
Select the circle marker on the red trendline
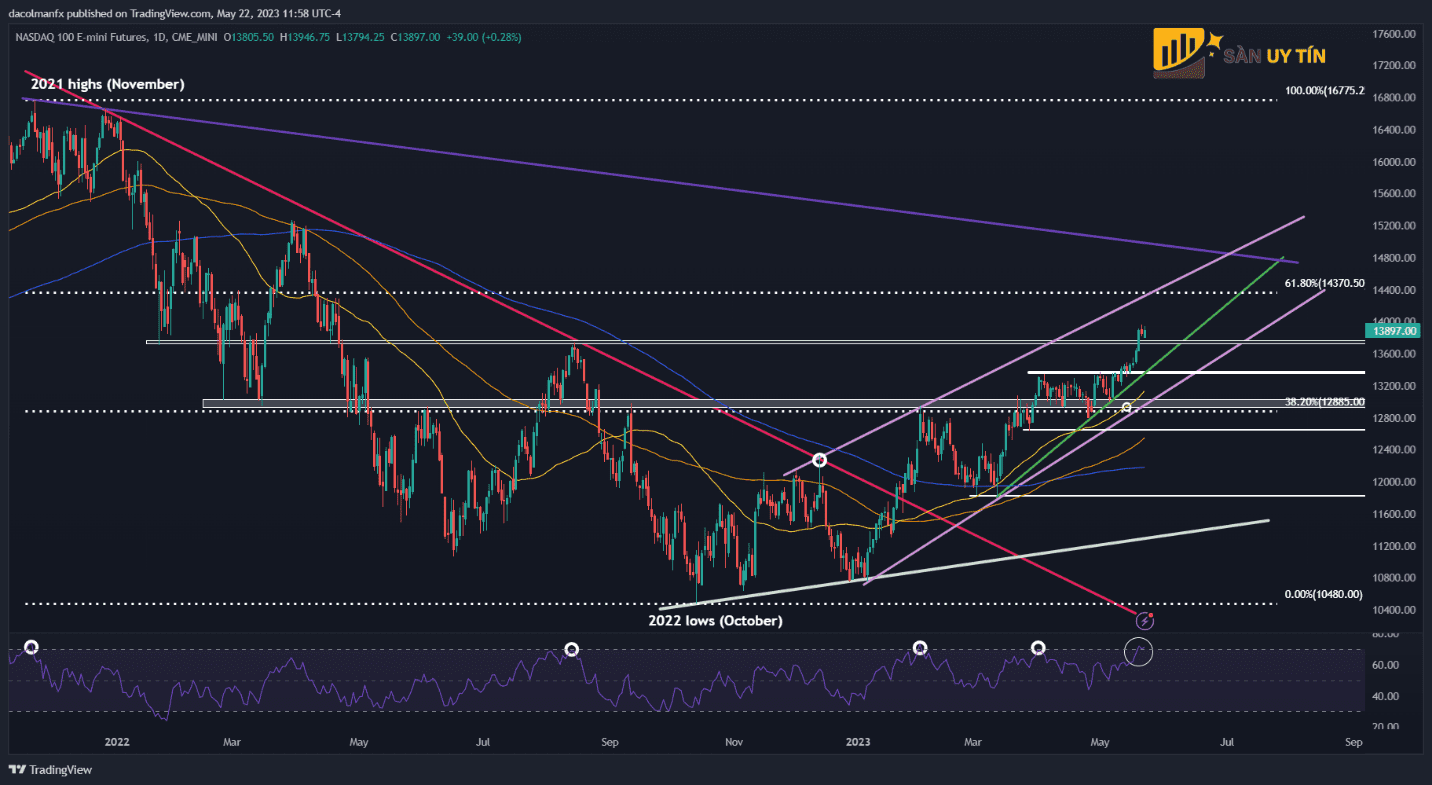[820, 460]
